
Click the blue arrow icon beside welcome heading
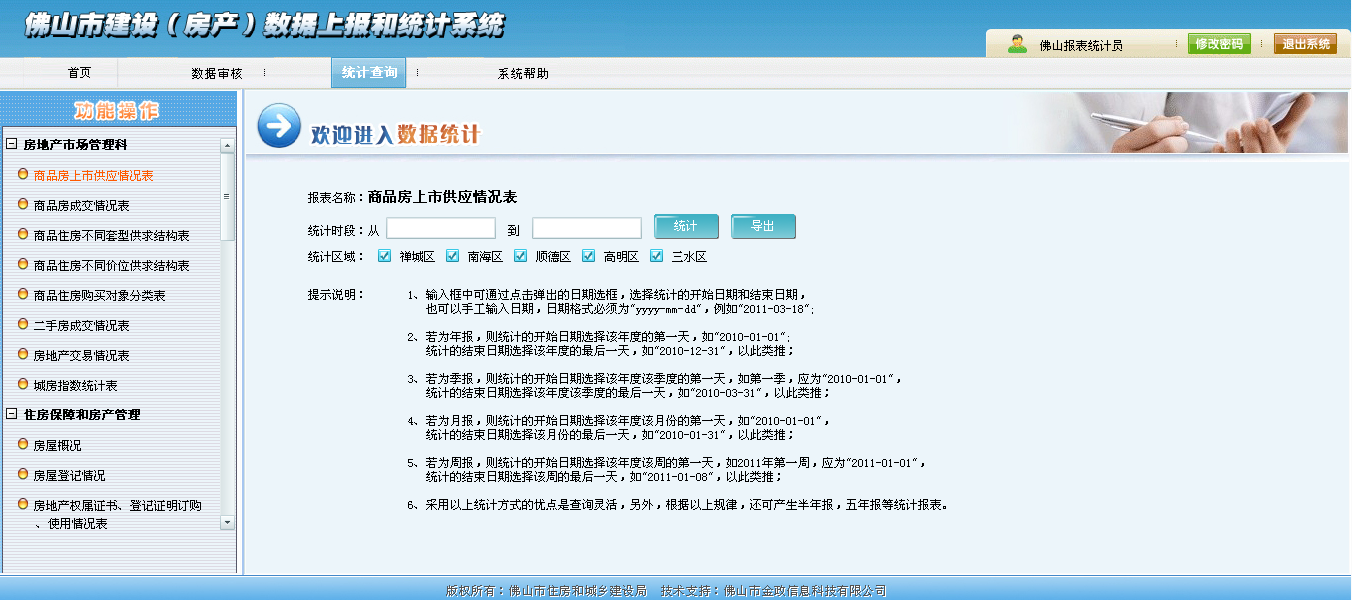pos(278,125)
